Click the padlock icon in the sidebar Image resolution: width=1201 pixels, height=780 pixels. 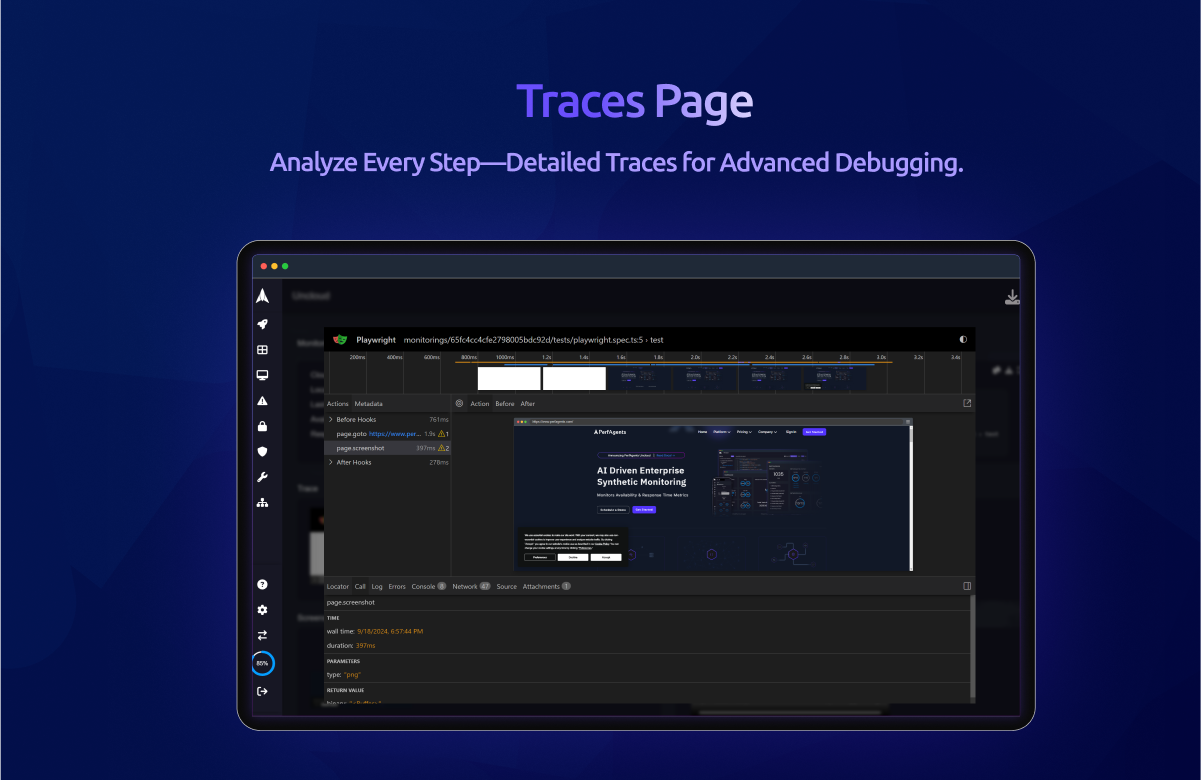click(263, 426)
